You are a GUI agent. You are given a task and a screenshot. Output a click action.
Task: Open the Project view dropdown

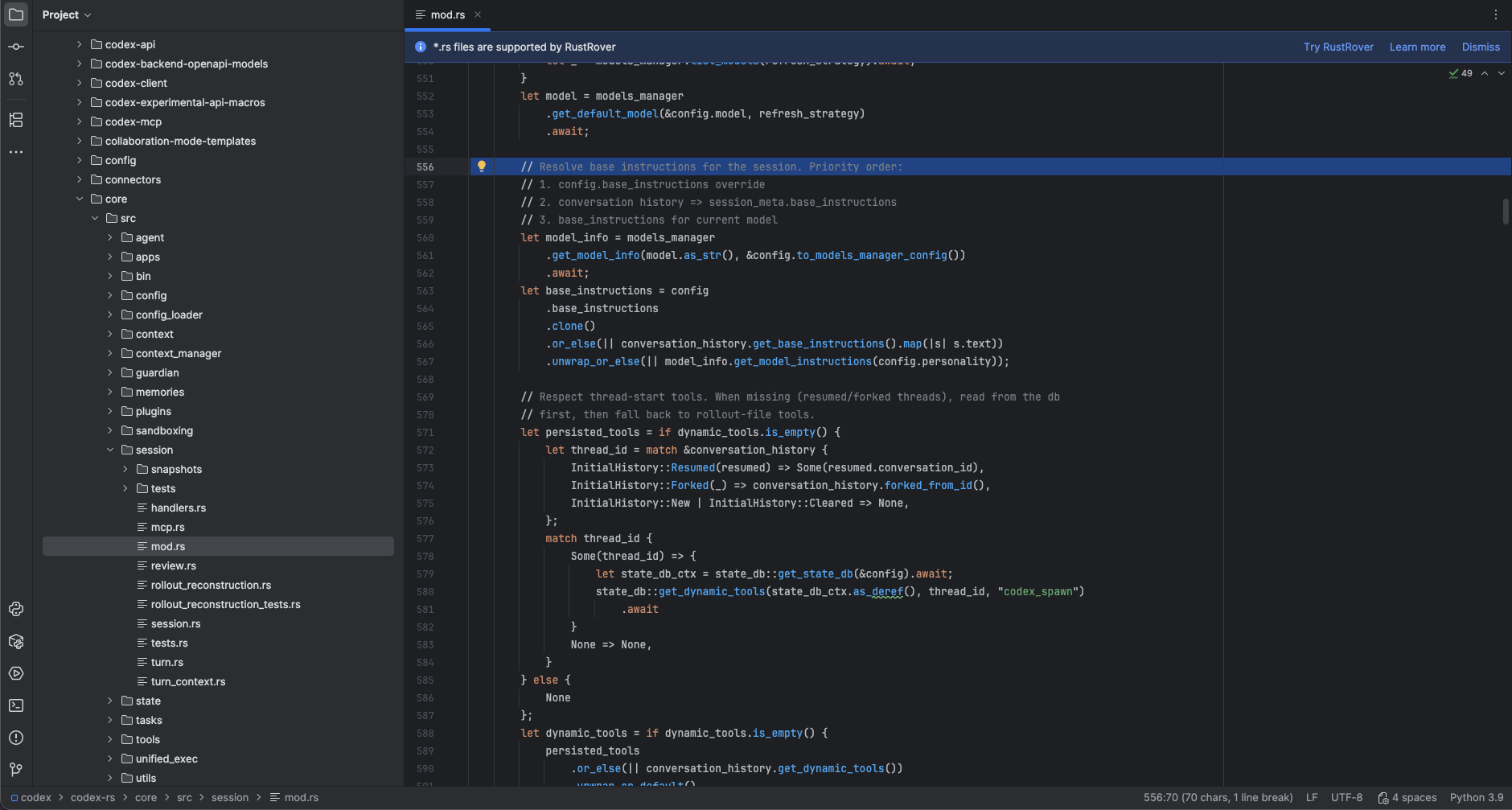(x=67, y=14)
